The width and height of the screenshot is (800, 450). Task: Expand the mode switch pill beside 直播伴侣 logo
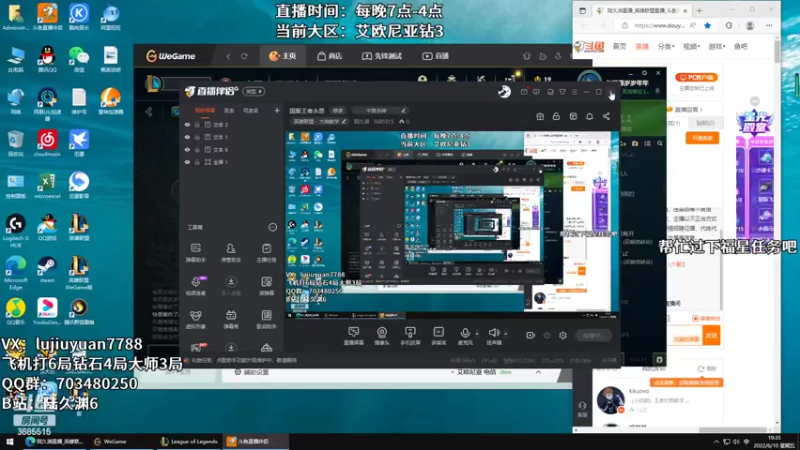pos(254,92)
